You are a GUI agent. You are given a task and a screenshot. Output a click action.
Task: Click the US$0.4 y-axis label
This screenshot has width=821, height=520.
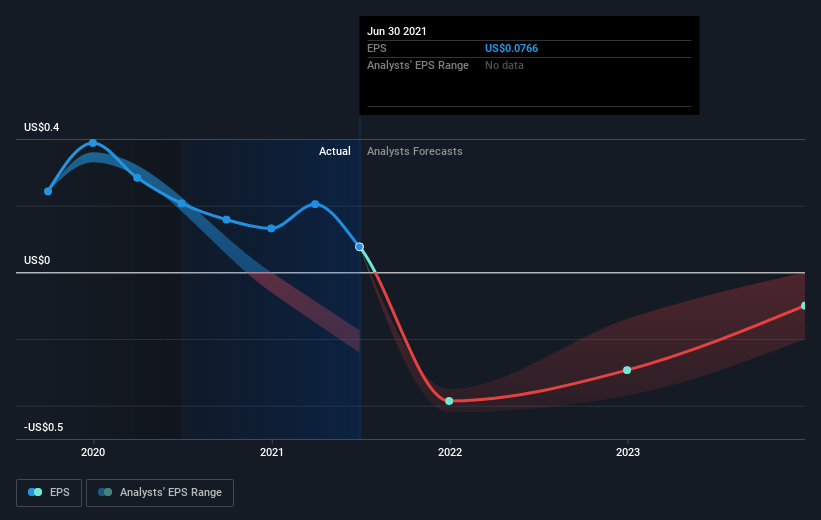pyautogui.click(x=41, y=127)
